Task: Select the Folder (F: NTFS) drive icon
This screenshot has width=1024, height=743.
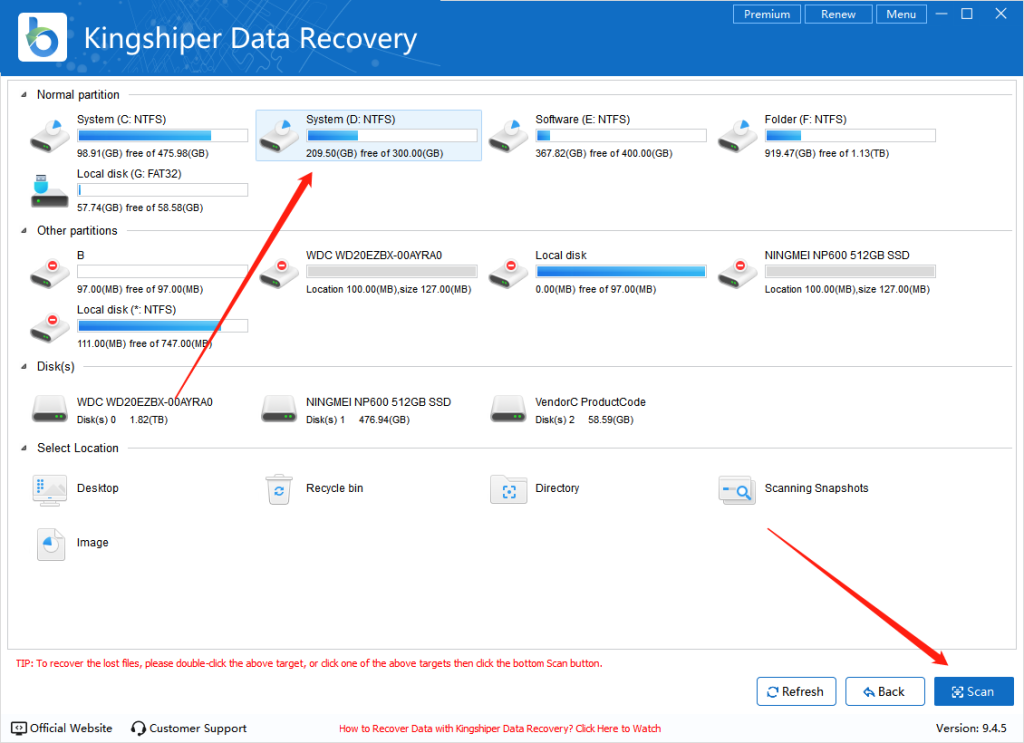Action: click(x=737, y=136)
